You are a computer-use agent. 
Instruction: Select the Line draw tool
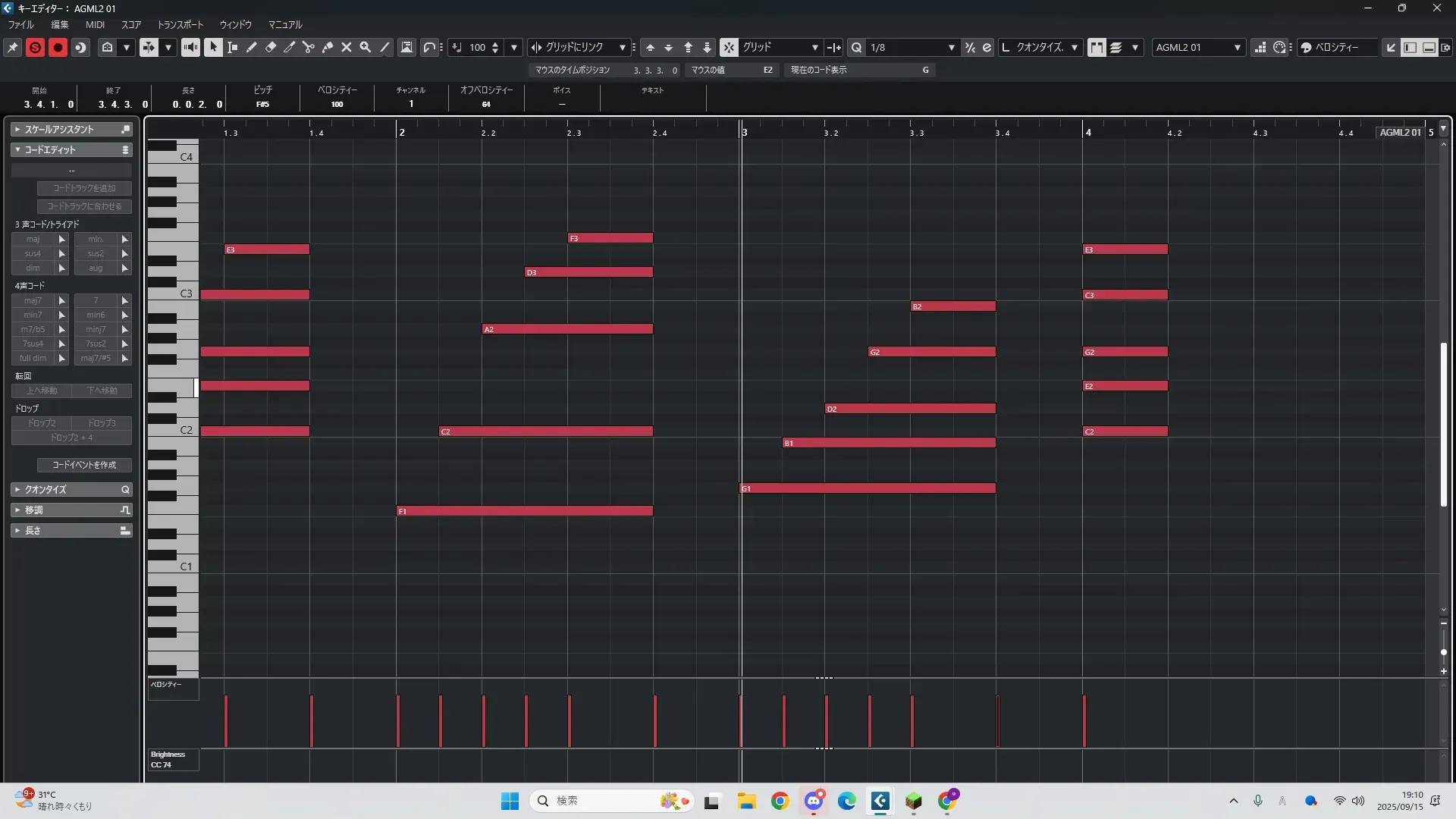point(385,47)
